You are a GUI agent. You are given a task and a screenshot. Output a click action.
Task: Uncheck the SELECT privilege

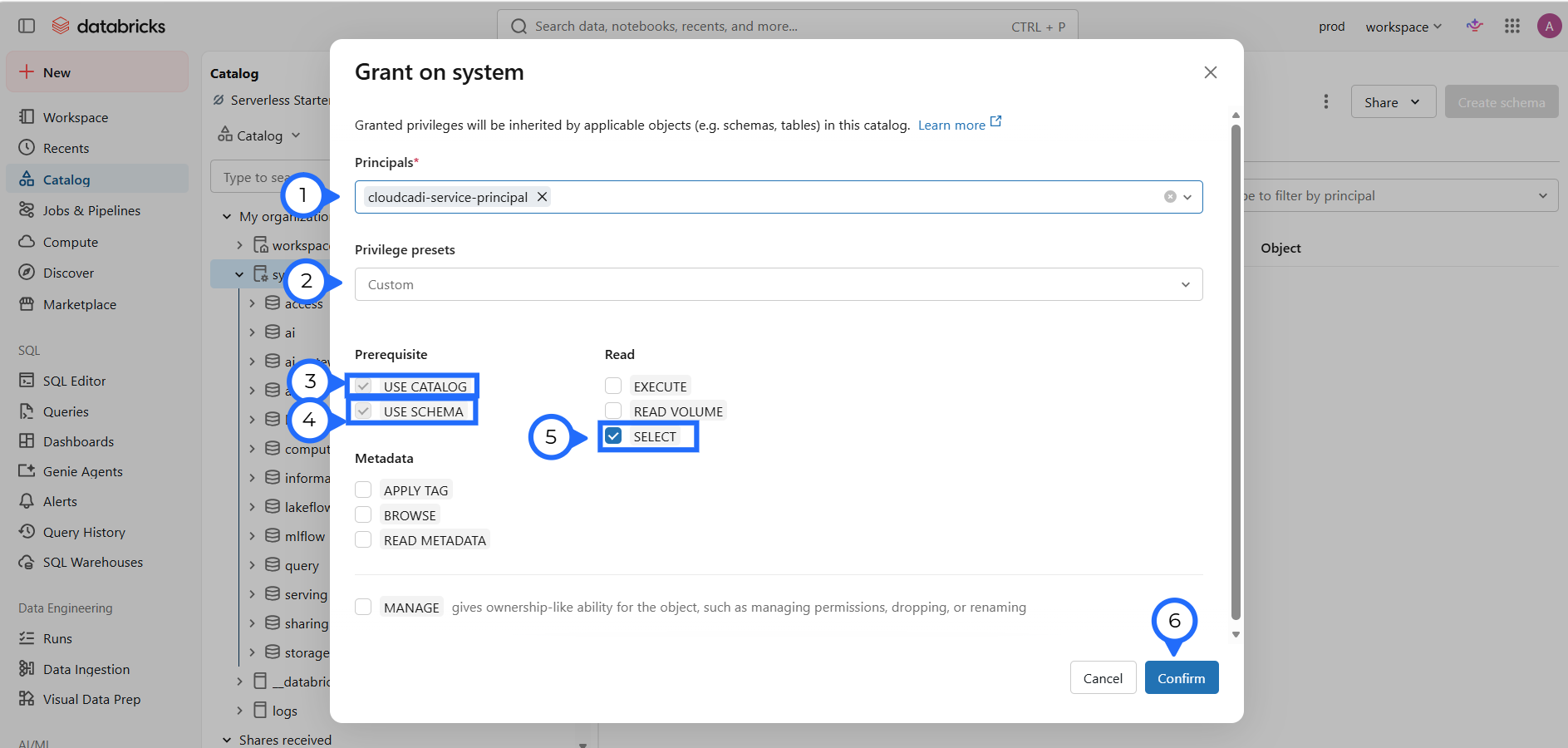(x=613, y=436)
